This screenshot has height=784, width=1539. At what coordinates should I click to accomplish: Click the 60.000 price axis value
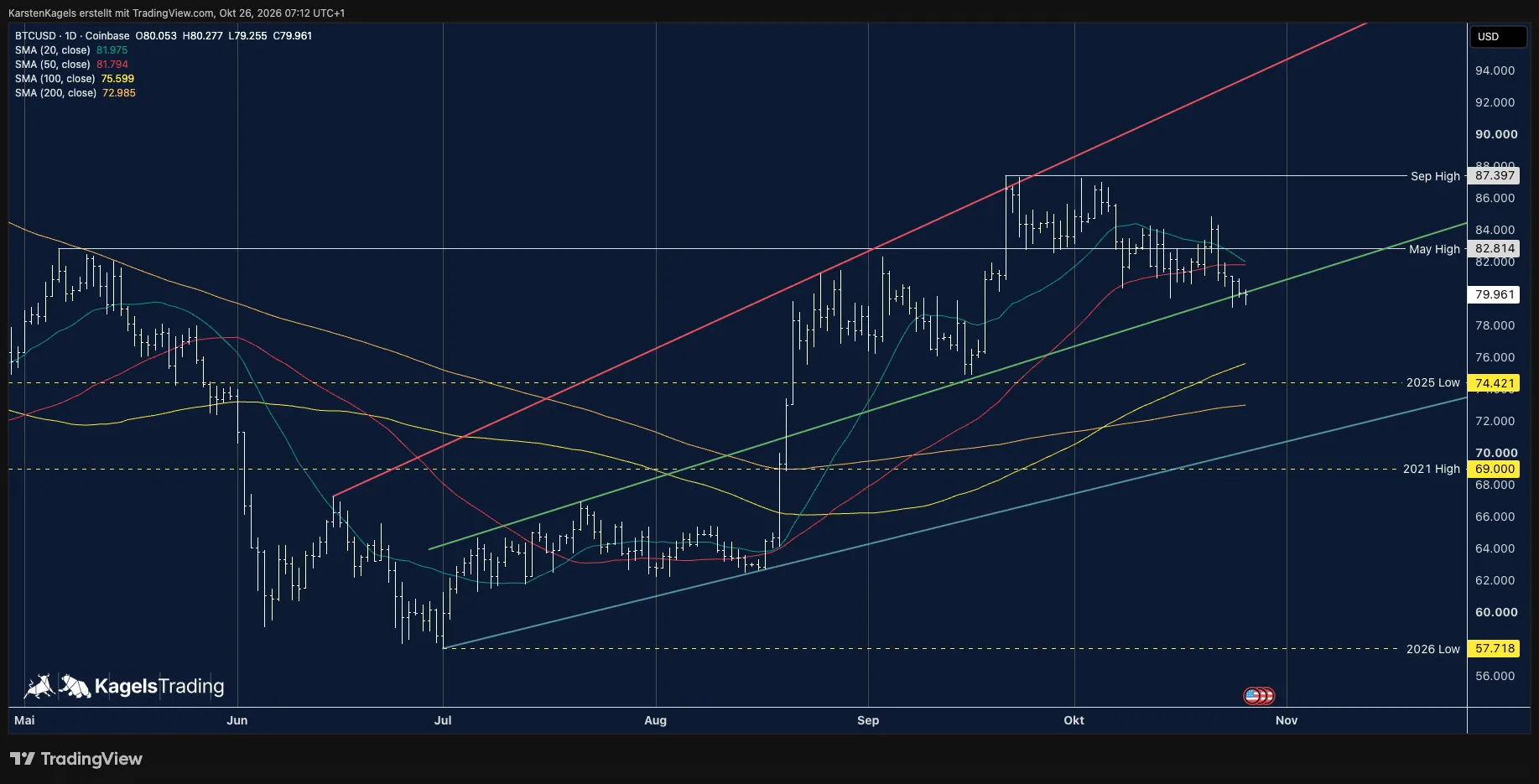coord(1496,612)
